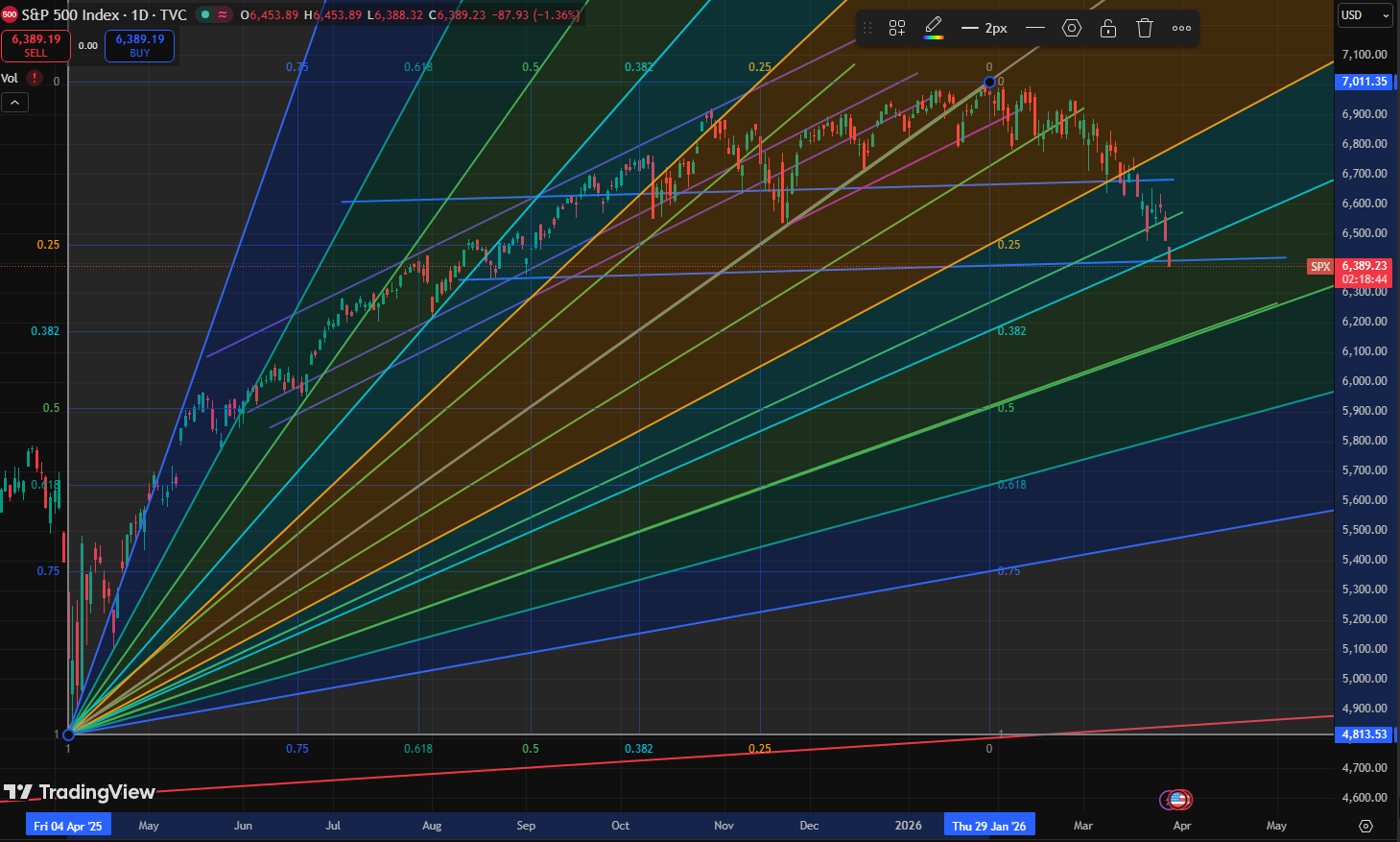Open the line style selector
The height and width of the screenshot is (842, 1400).
point(1035,28)
